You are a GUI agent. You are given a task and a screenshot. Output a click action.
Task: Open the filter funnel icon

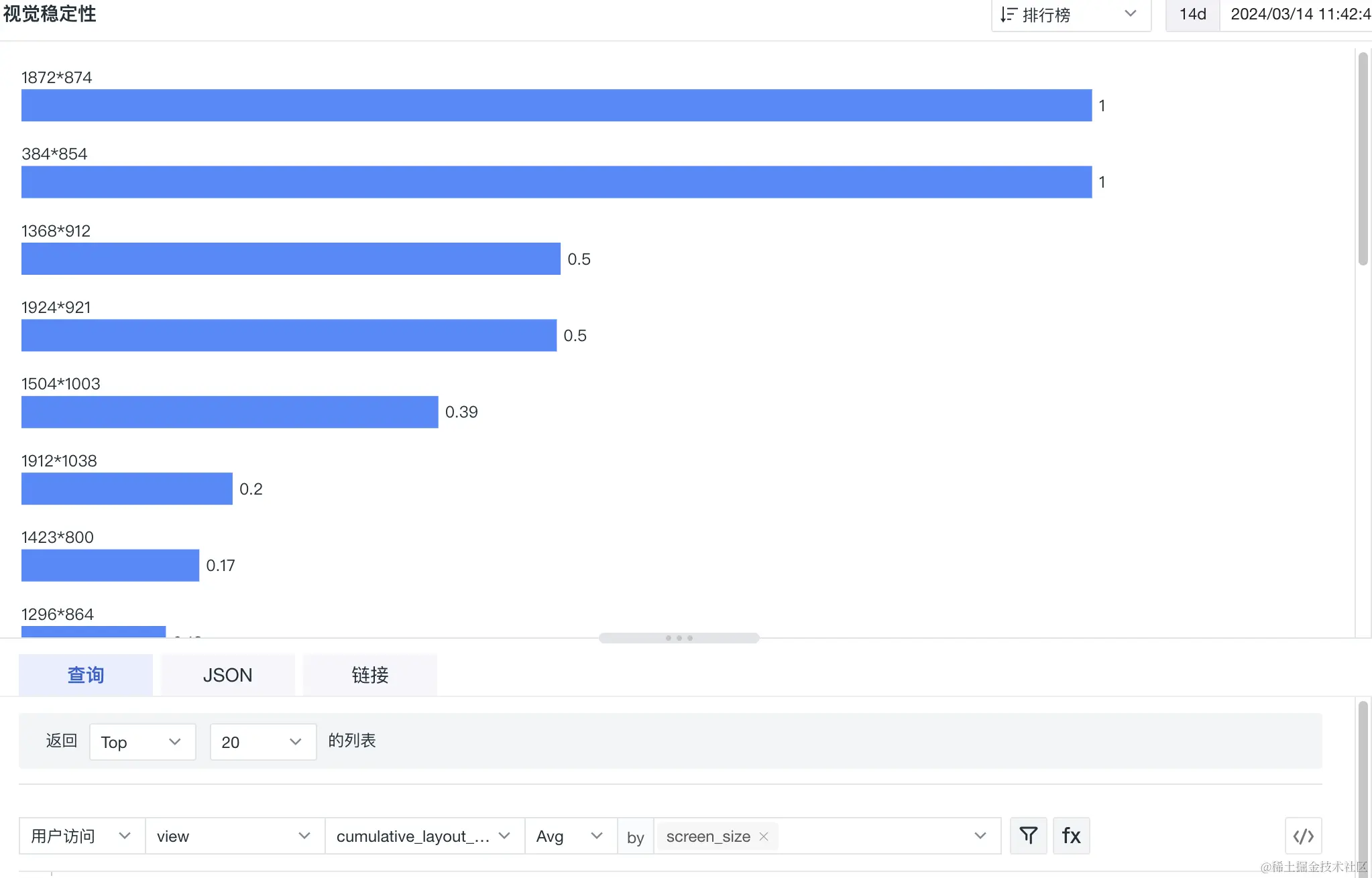[1028, 835]
